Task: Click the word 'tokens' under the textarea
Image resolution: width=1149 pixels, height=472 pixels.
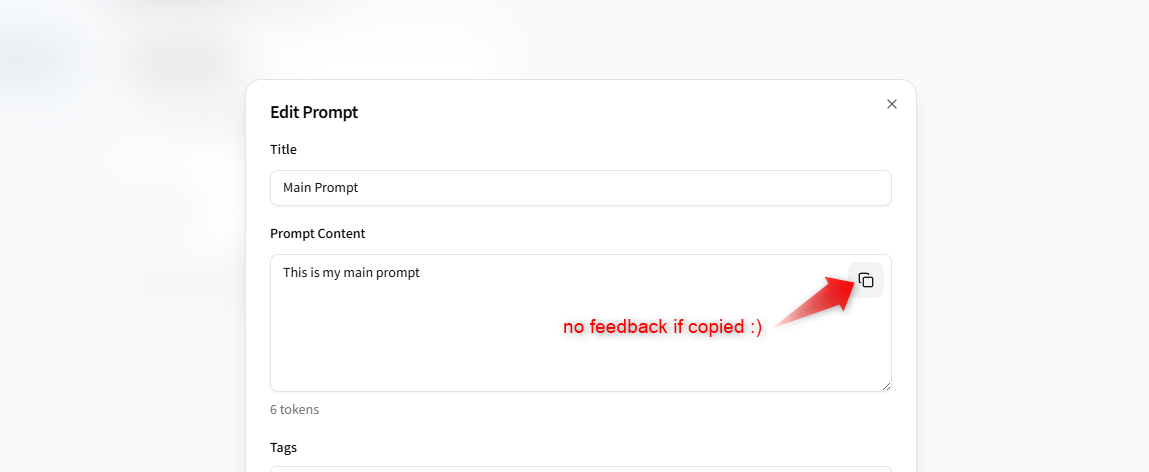Action: point(300,410)
